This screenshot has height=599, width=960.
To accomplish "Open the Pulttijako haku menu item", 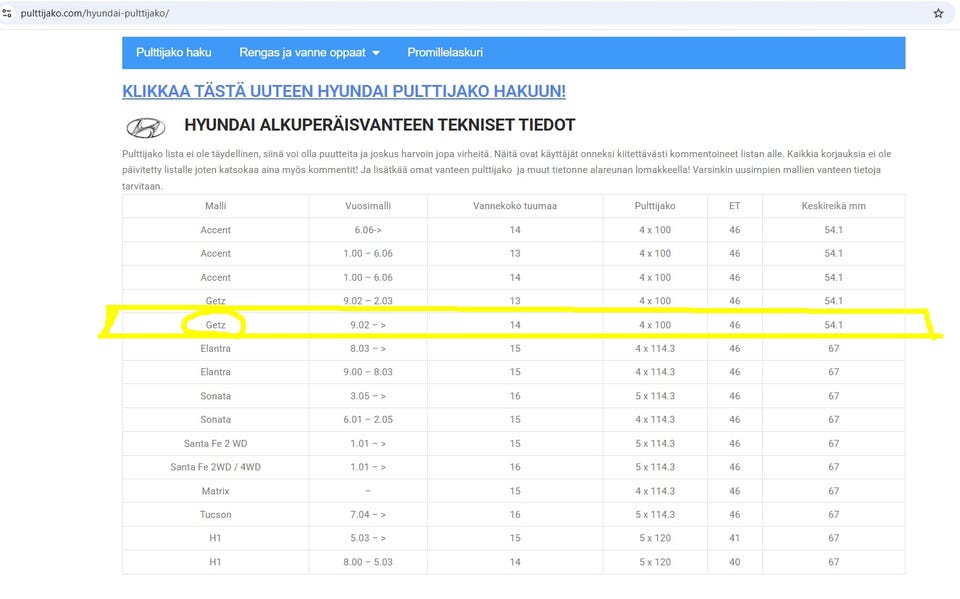I will coord(173,53).
